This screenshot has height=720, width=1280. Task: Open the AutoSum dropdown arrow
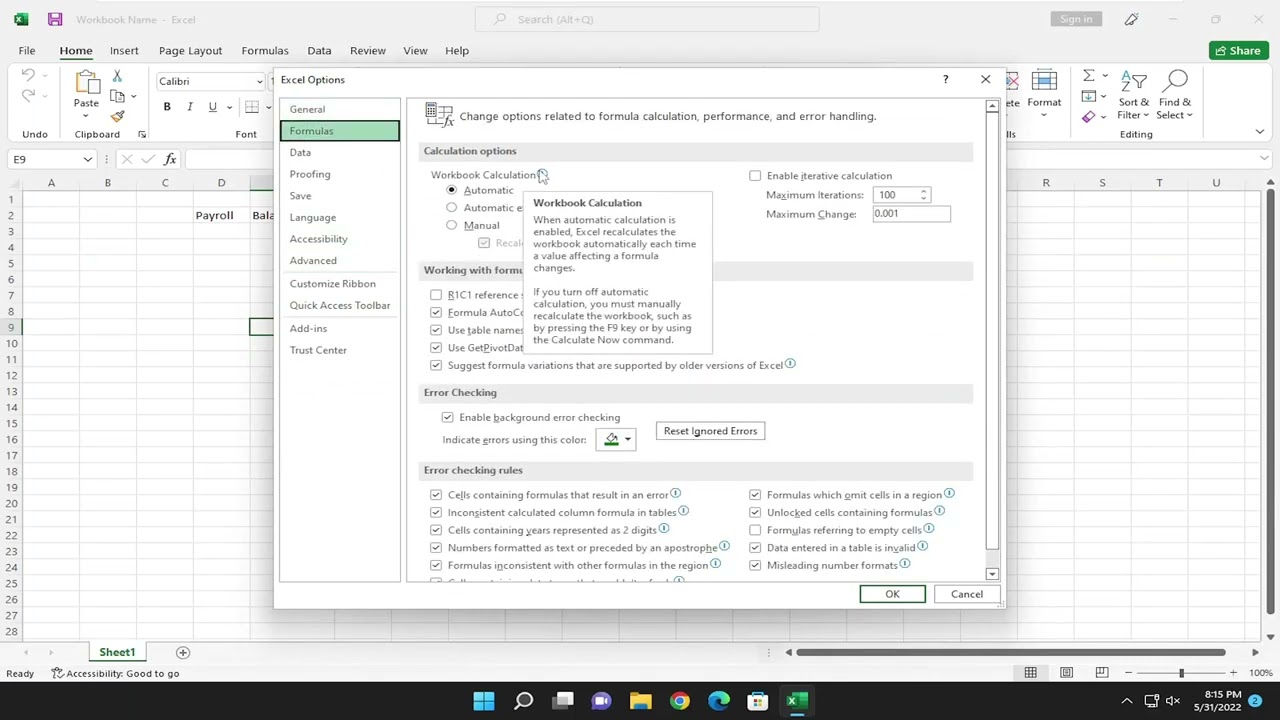pyautogui.click(x=1103, y=76)
